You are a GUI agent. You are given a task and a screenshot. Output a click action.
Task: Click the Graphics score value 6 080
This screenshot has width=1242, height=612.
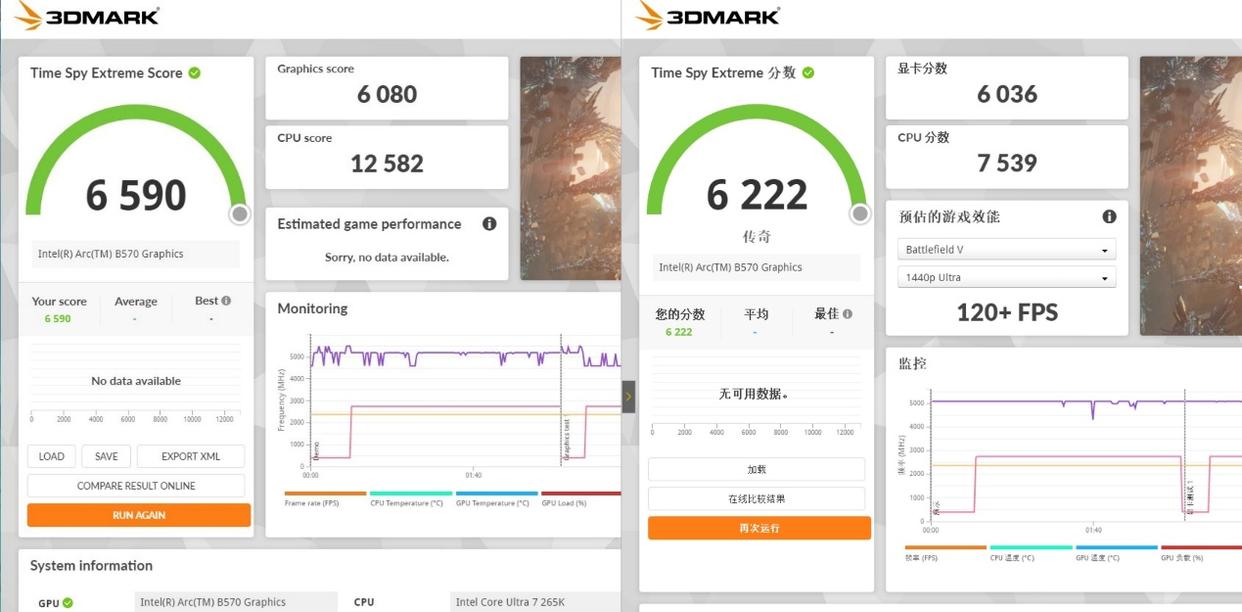tap(387, 95)
